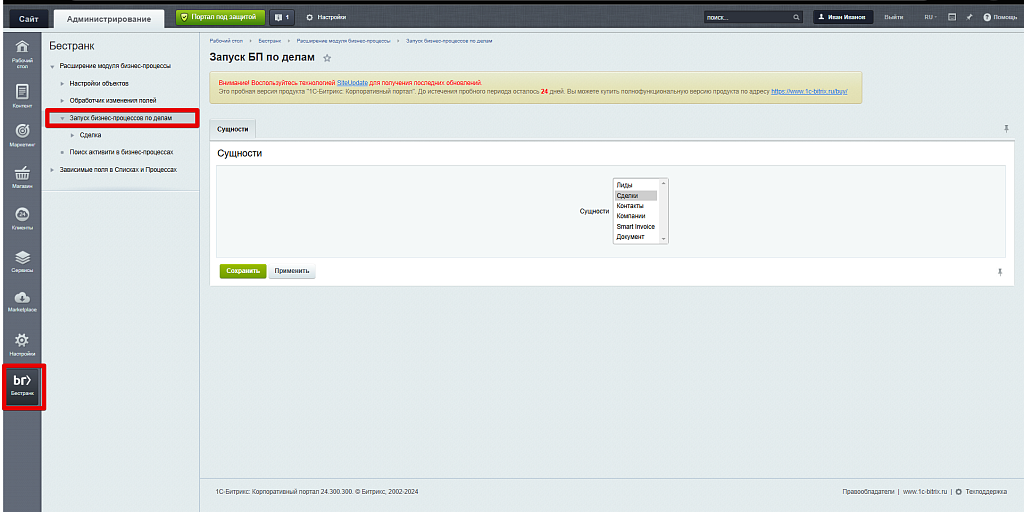This screenshot has width=1024, height=512.
Task: Expand the Сделка tree item
Action: tap(72, 135)
